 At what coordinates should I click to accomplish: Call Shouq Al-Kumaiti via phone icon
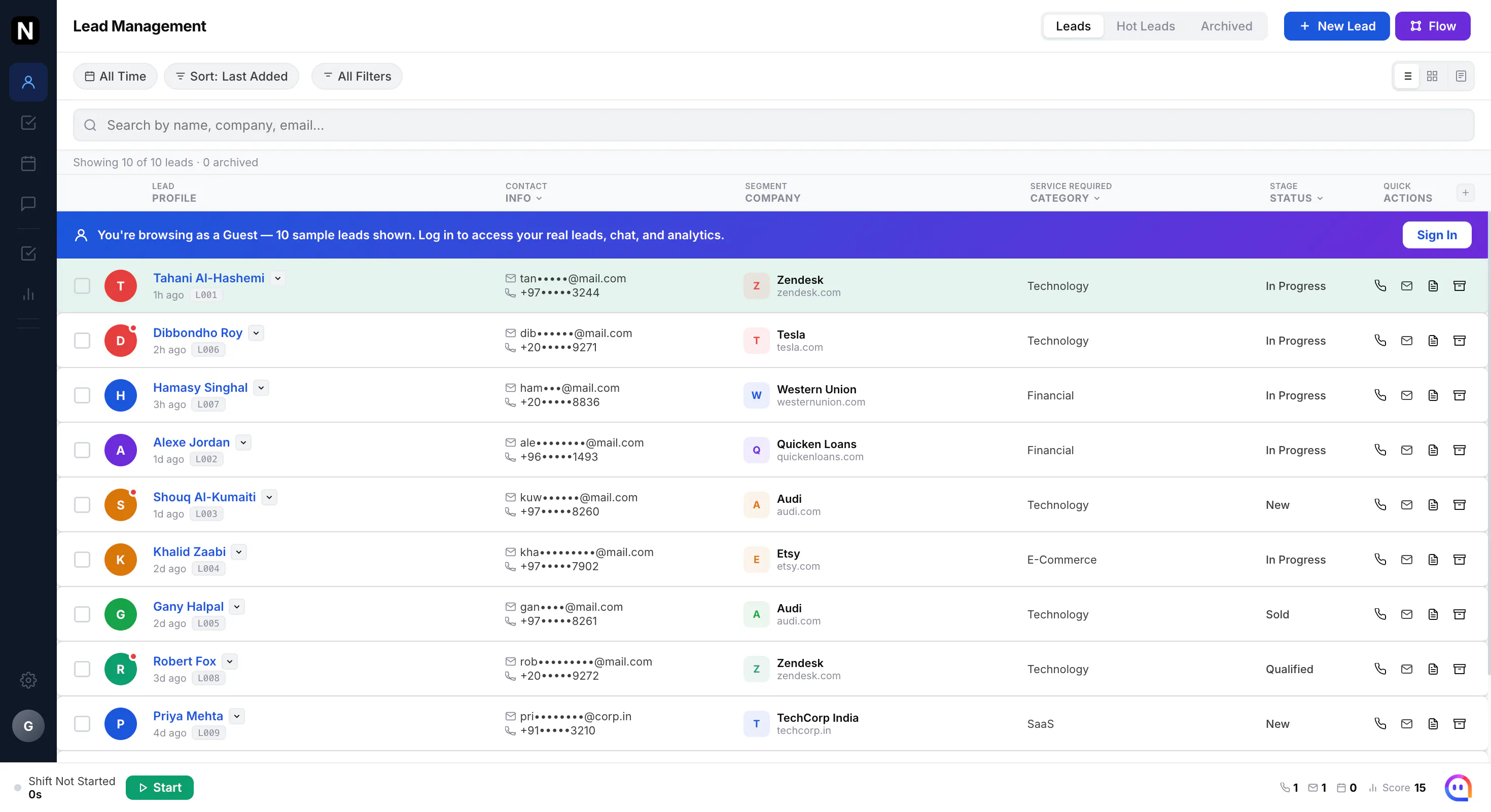click(x=1380, y=505)
